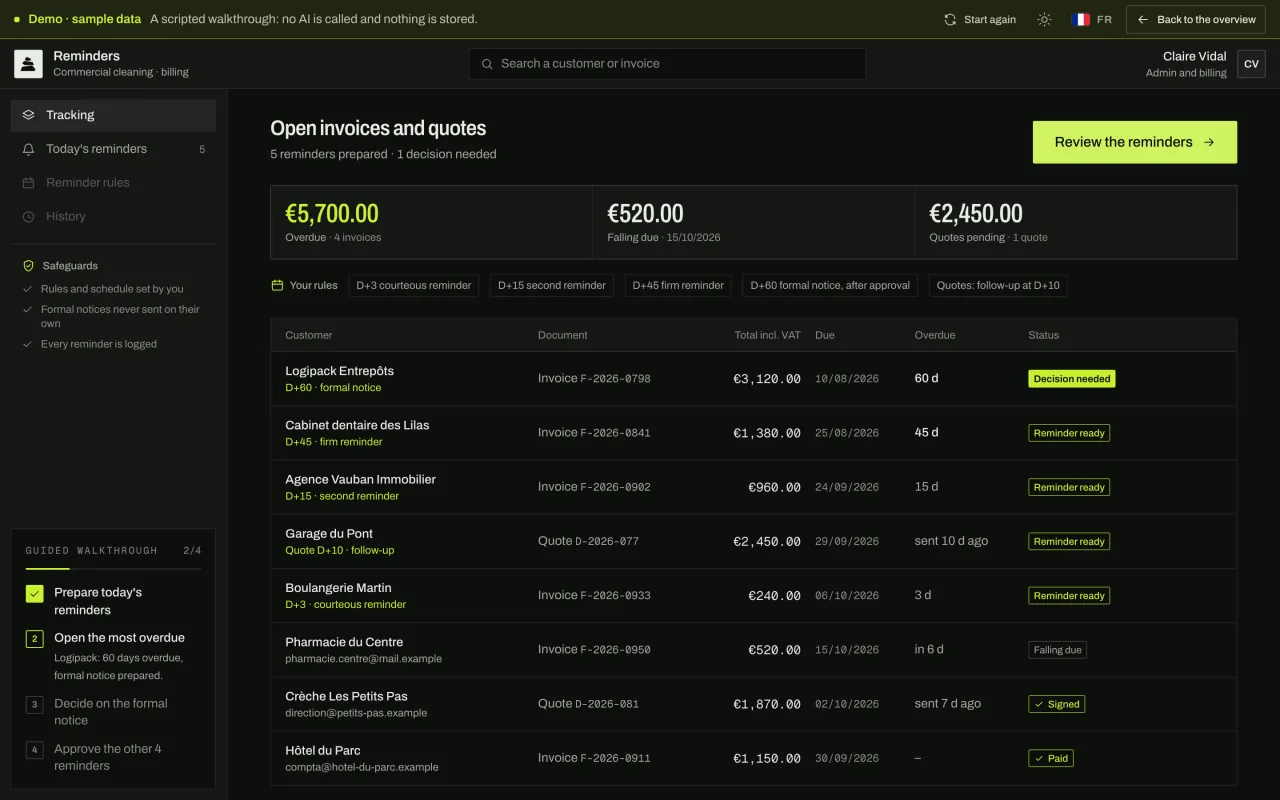1280x800 pixels.
Task: Open History in the sidebar
Action: coord(113,217)
